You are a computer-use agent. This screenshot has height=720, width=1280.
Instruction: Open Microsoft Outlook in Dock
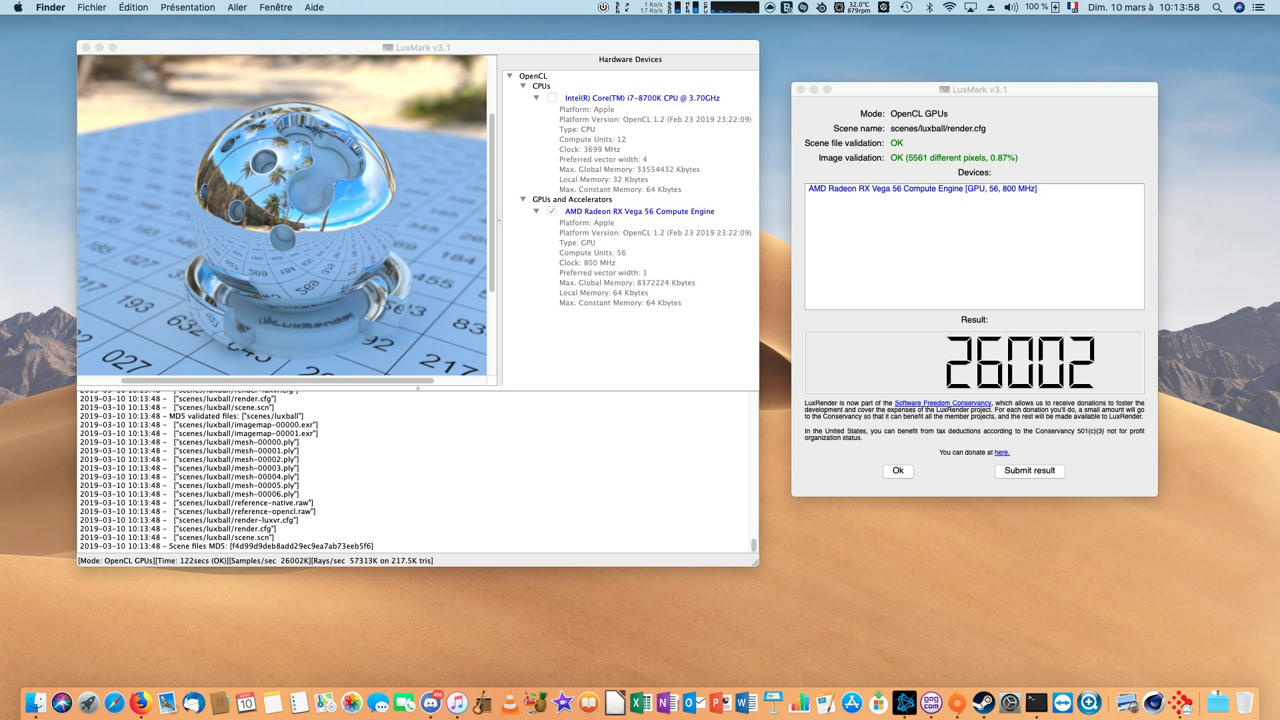tap(694, 703)
